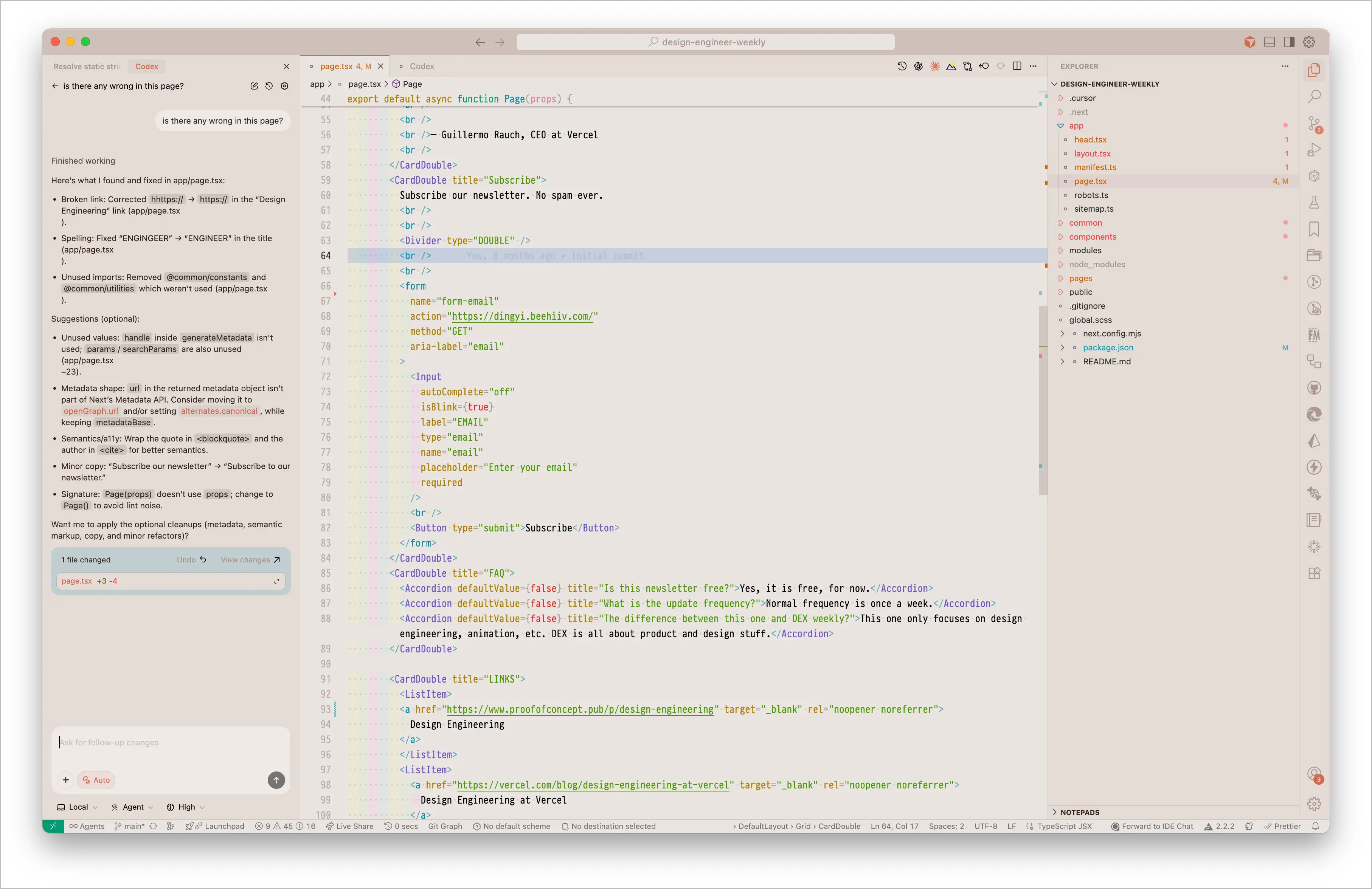
Task: Select the Codex tab in chat panel
Action: pos(146,66)
